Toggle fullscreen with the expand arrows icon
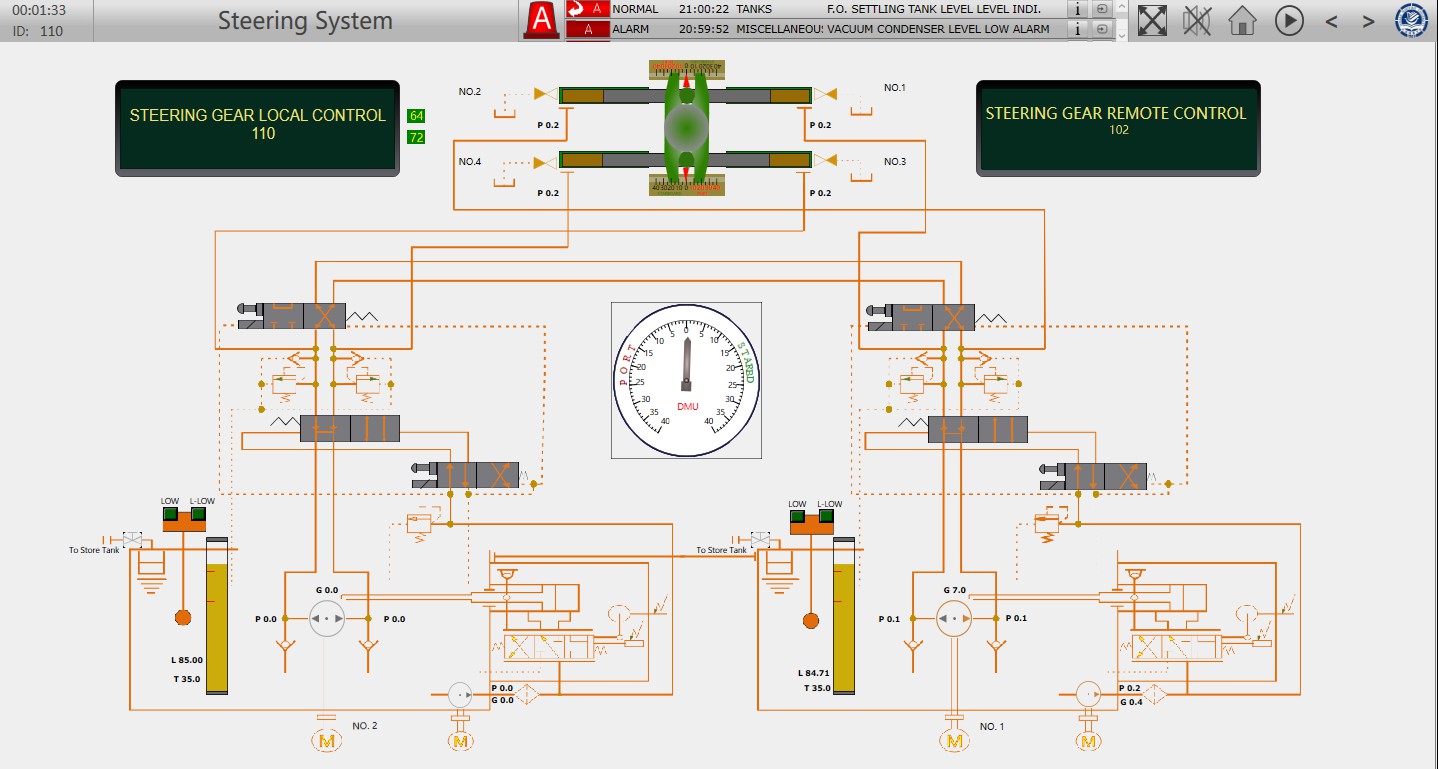This screenshot has width=1438, height=769. pyautogui.click(x=1152, y=20)
